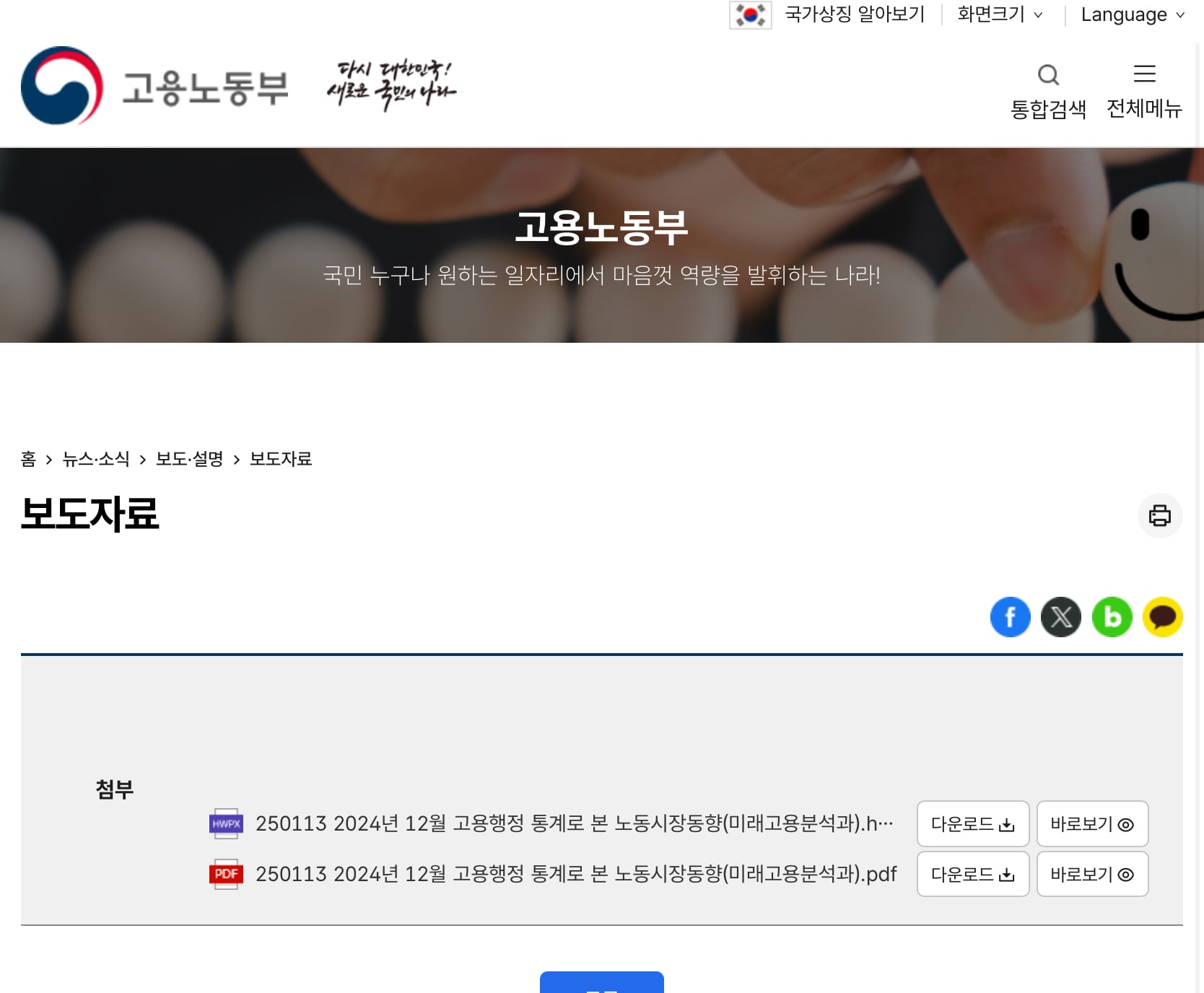
Task: Go to 홈 in breadcrumb
Action: point(28,459)
